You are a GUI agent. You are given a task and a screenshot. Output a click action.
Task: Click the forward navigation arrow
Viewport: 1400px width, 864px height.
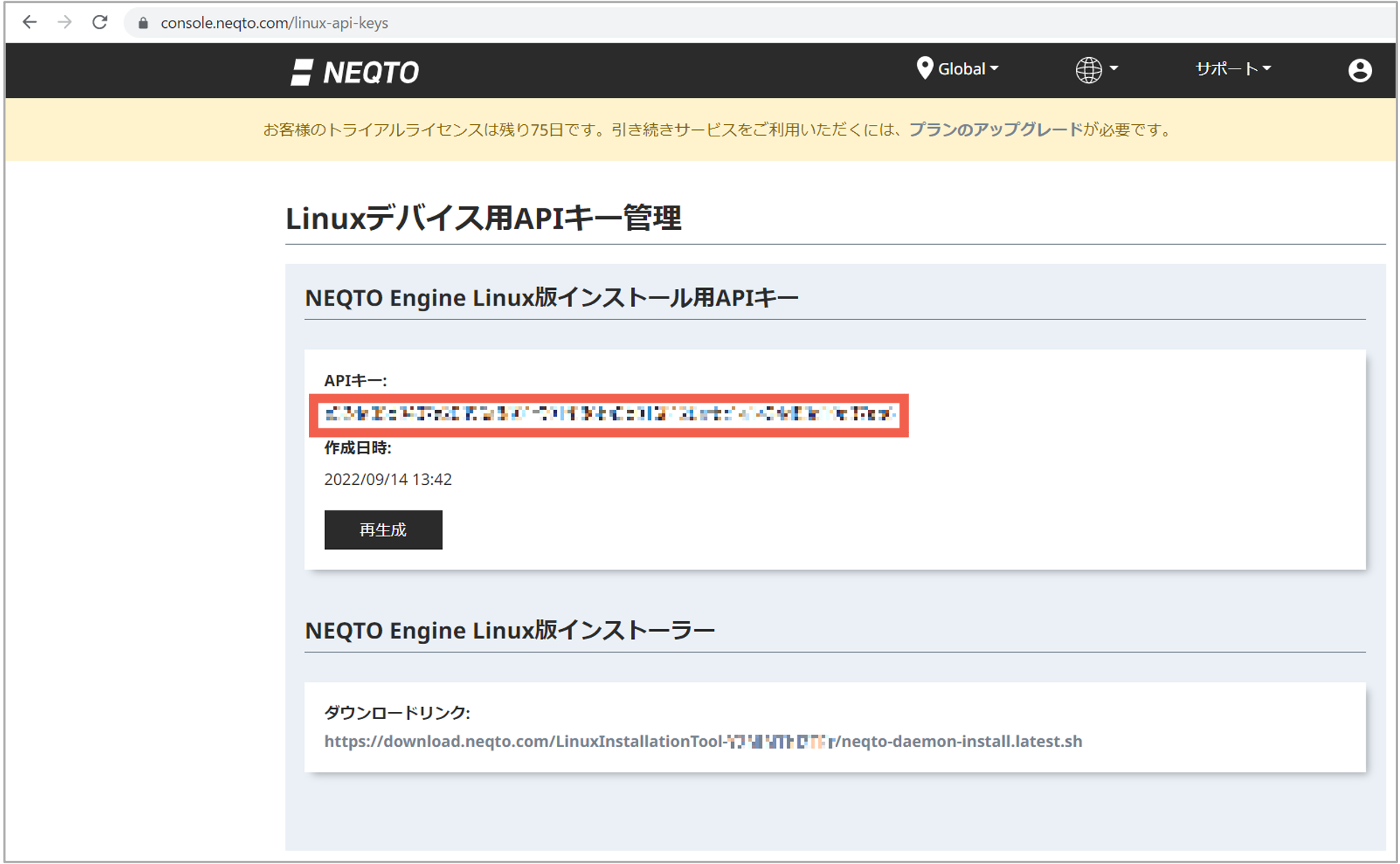pos(64,22)
